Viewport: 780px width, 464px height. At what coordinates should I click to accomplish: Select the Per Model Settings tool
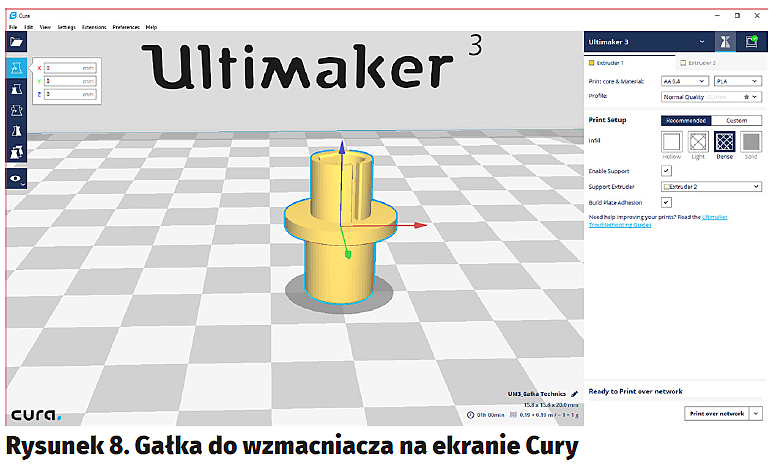tap(16, 152)
